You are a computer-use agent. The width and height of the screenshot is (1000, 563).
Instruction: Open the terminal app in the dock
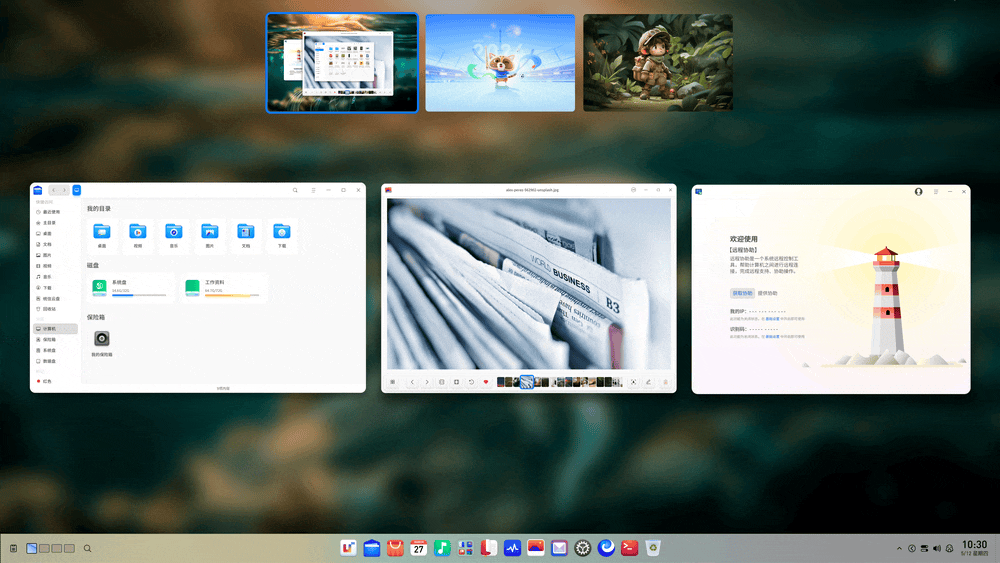629,547
